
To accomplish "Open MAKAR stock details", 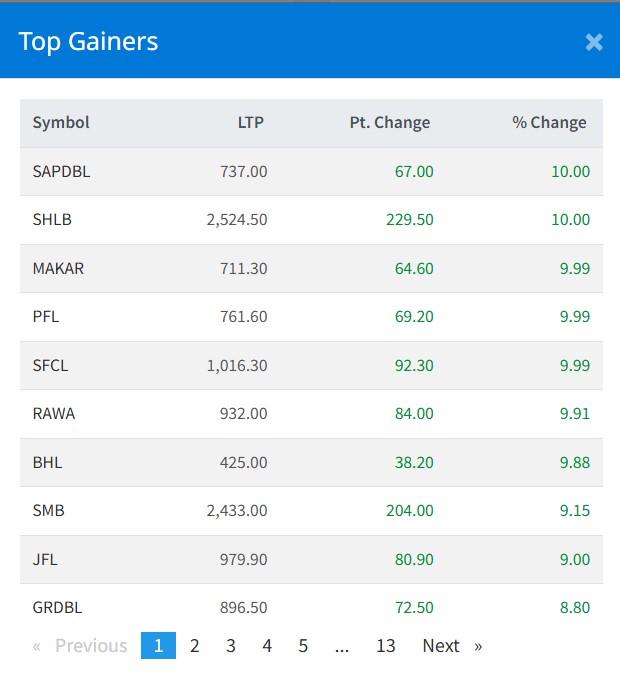I will click(58, 268).
